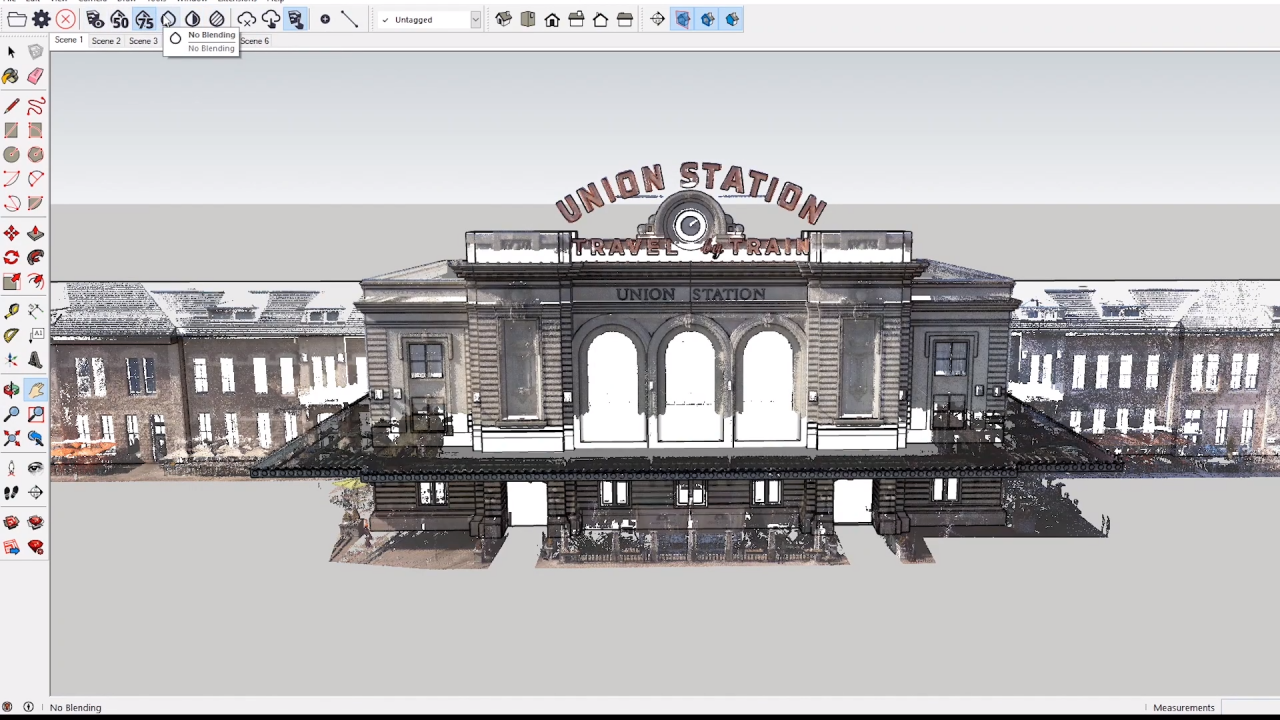Viewport: 1280px width, 720px height.
Task: Switch to Front view house icon
Action: pos(552,19)
